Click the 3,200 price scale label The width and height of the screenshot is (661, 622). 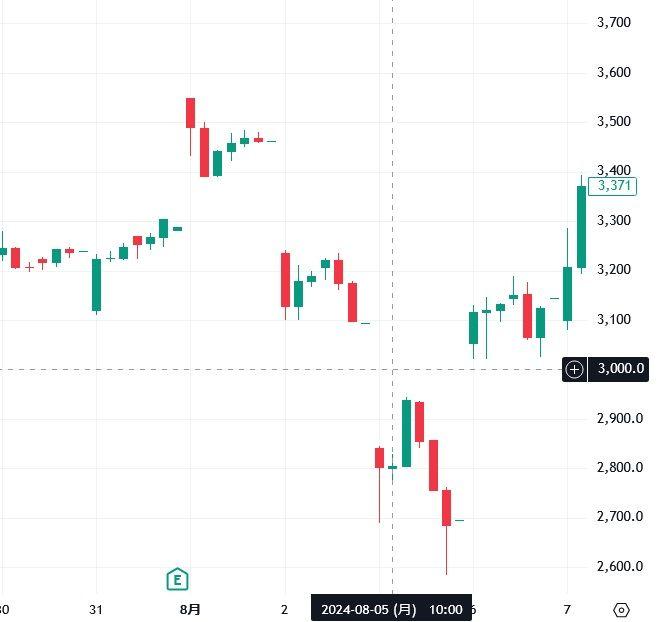coord(612,270)
